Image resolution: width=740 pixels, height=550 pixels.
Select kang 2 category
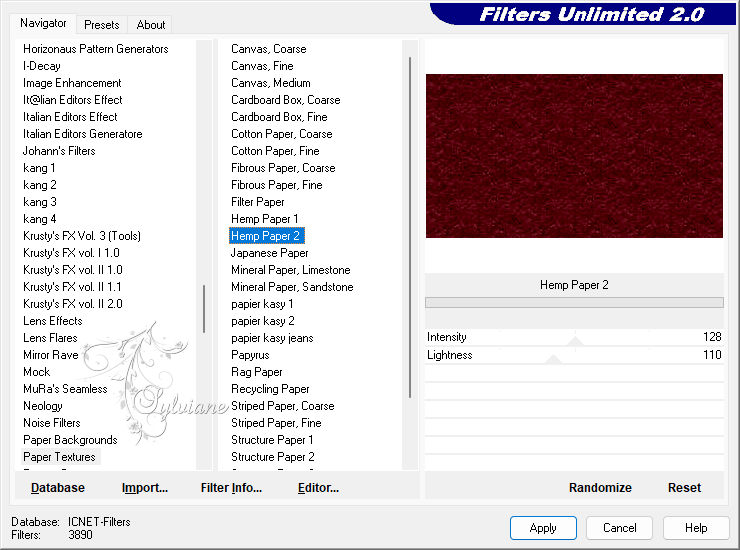(40, 185)
